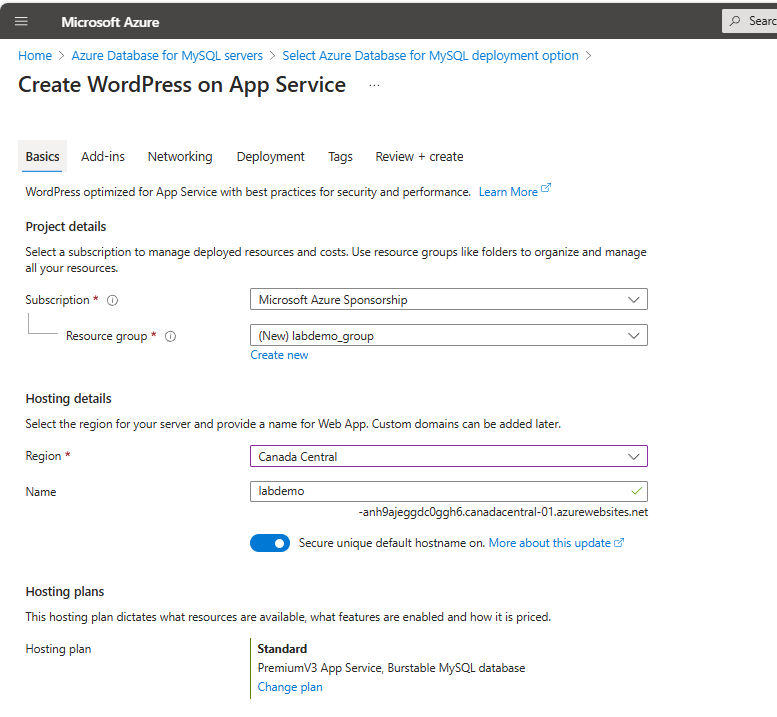This screenshot has height=717, width=777.
Task: Expand the Subscription dropdown chevron
Action: pyautogui.click(x=633, y=300)
